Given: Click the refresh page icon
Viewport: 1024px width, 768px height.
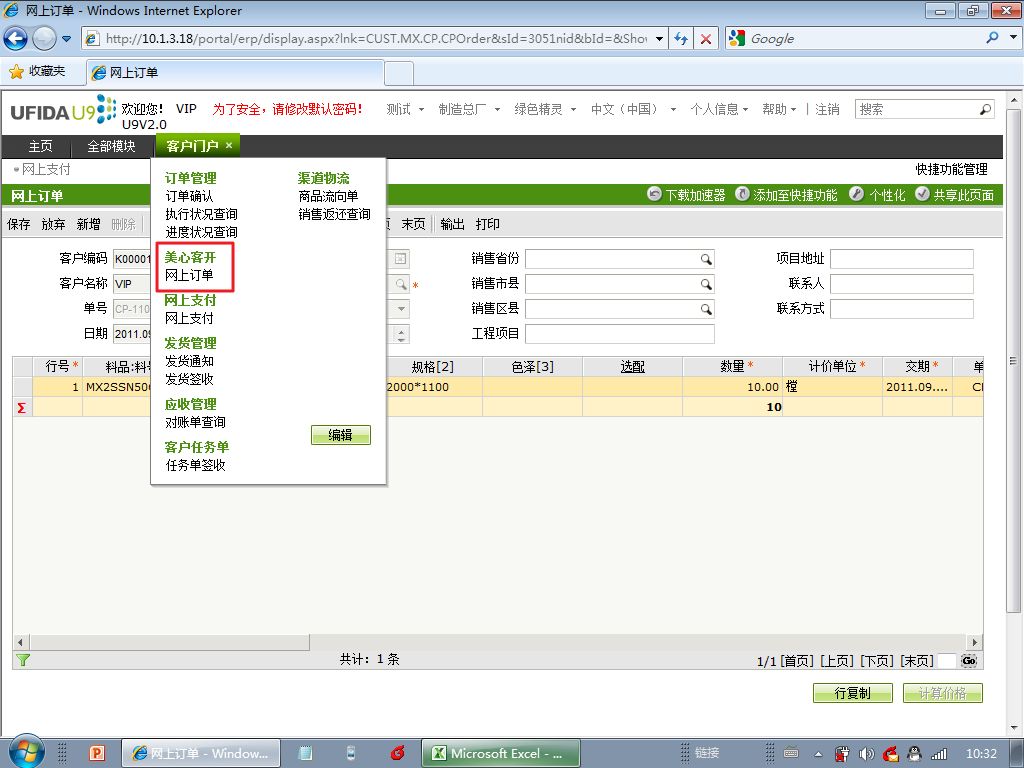Looking at the screenshot, I should point(681,39).
